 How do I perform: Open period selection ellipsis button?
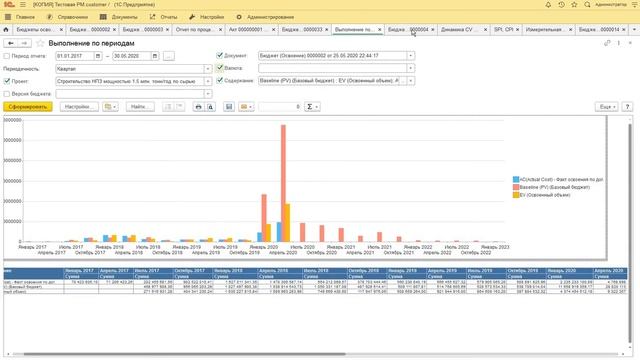(169, 56)
